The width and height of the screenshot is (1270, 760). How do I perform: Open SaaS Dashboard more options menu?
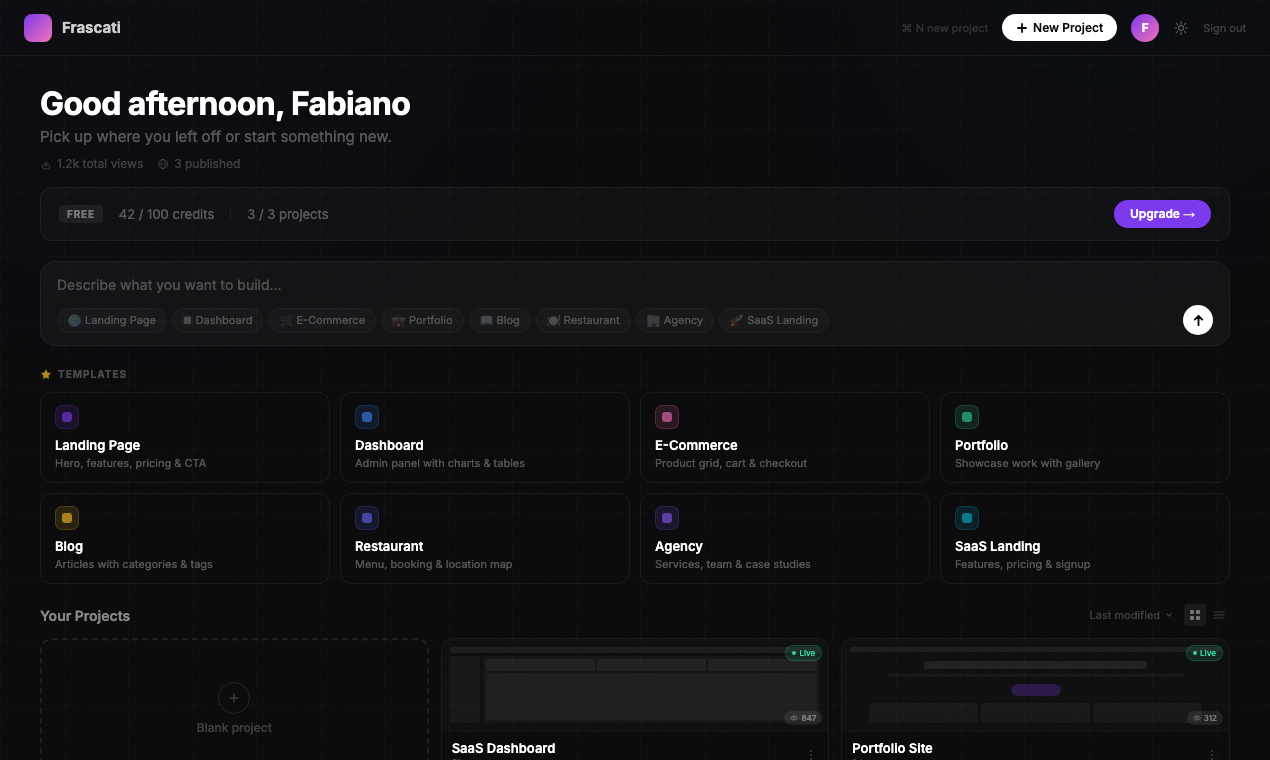[811, 754]
